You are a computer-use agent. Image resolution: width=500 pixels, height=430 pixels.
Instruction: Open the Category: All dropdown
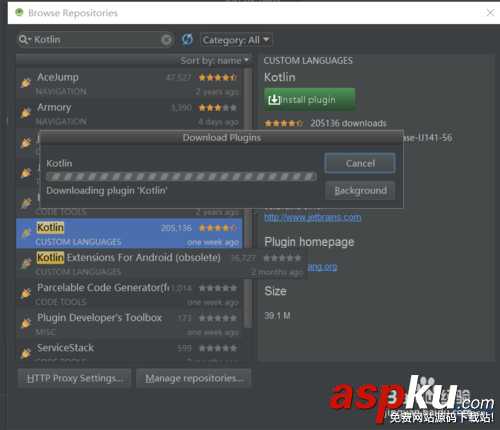tap(236, 40)
